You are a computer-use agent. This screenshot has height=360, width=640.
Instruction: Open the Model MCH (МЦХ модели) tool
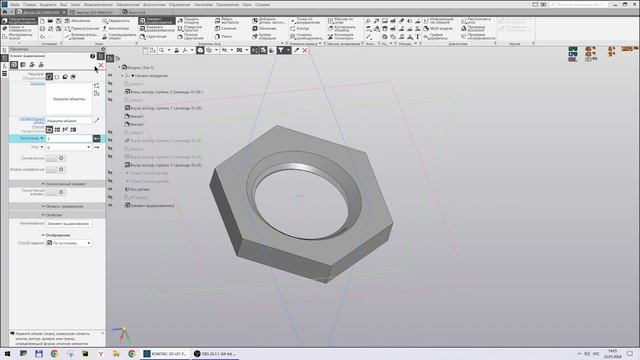[438, 29]
